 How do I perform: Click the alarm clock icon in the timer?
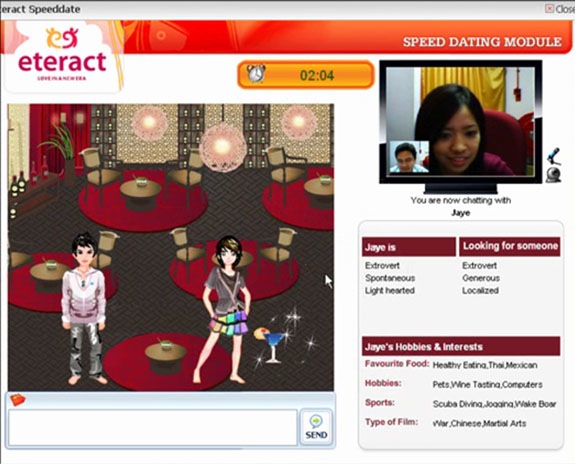click(256, 73)
